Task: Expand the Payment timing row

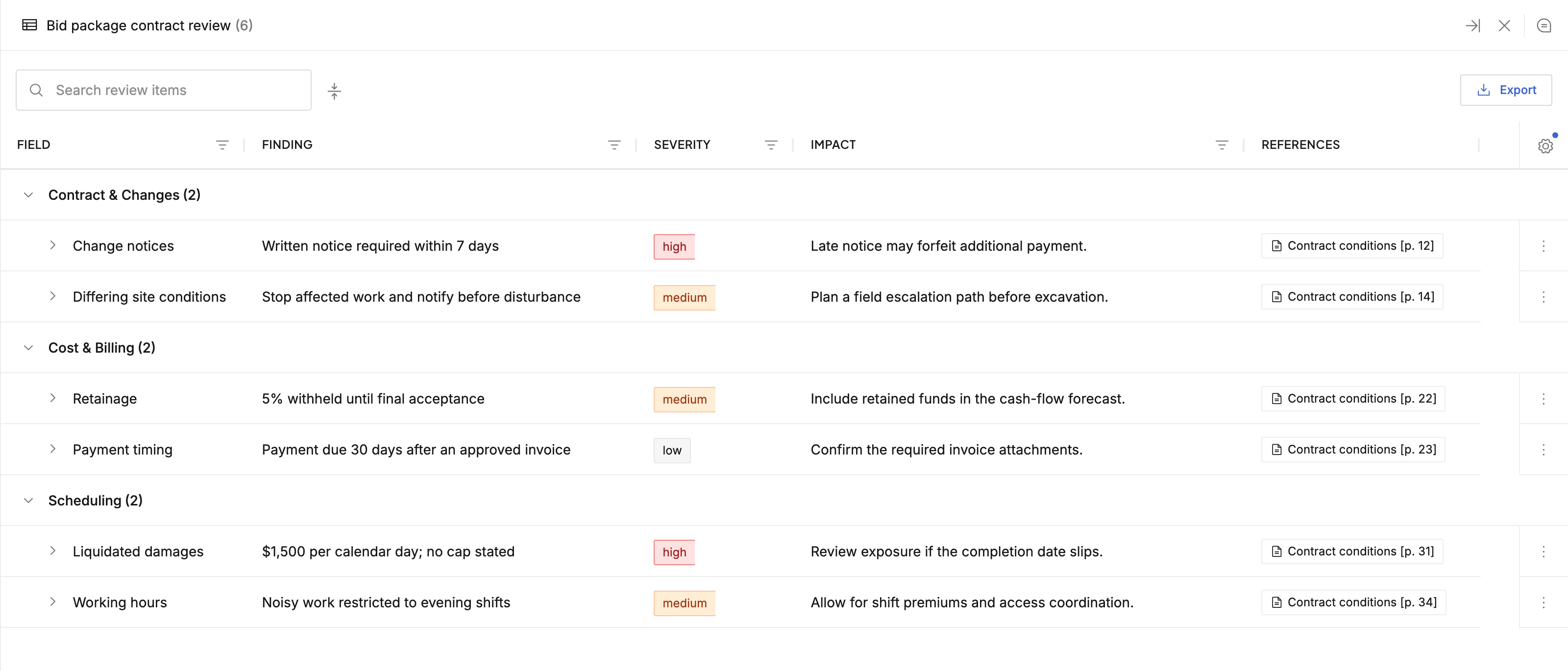Action: pos(53,449)
